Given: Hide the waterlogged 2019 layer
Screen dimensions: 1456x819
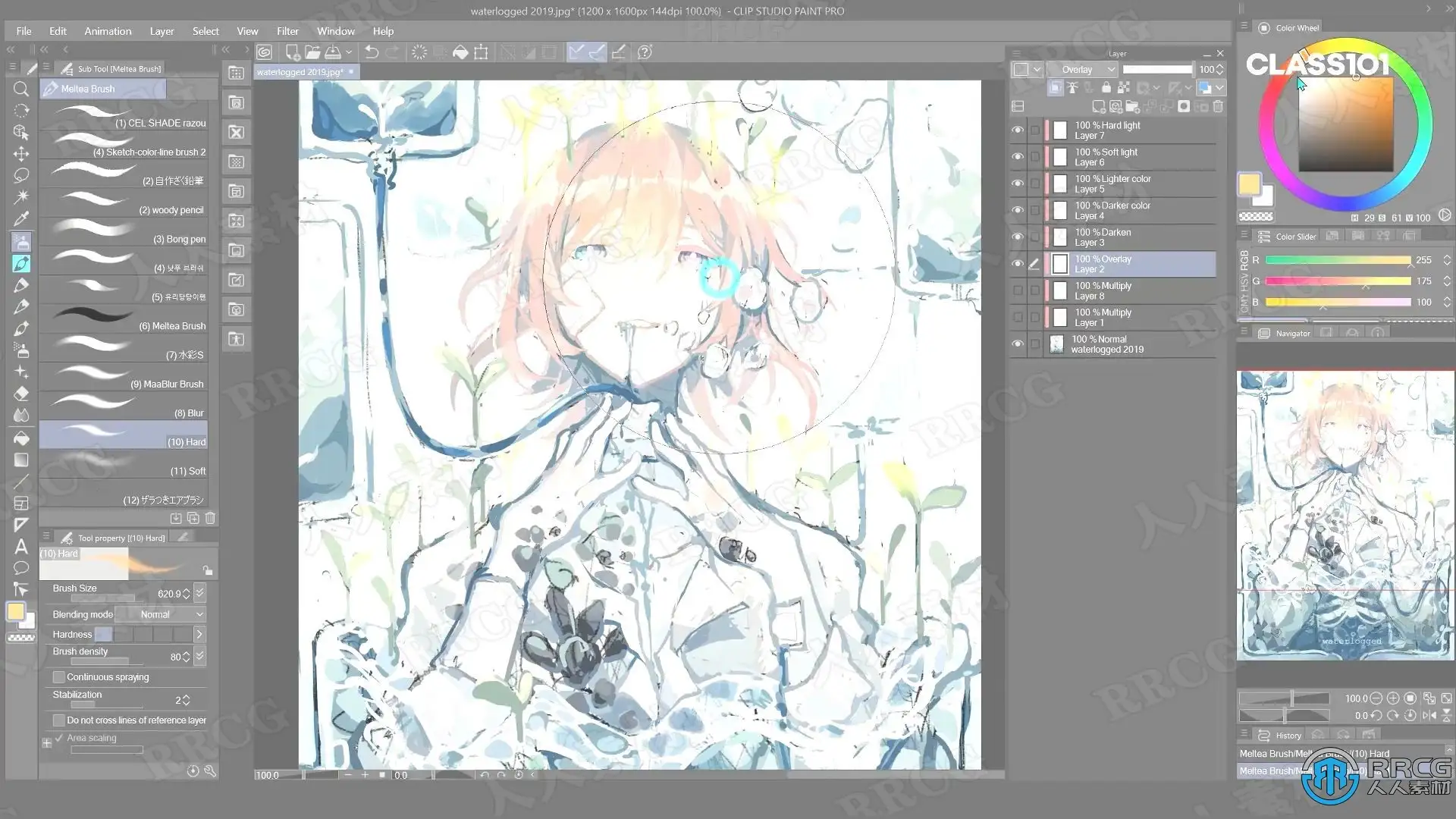Looking at the screenshot, I should pyautogui.click(x=1018, y=344).
